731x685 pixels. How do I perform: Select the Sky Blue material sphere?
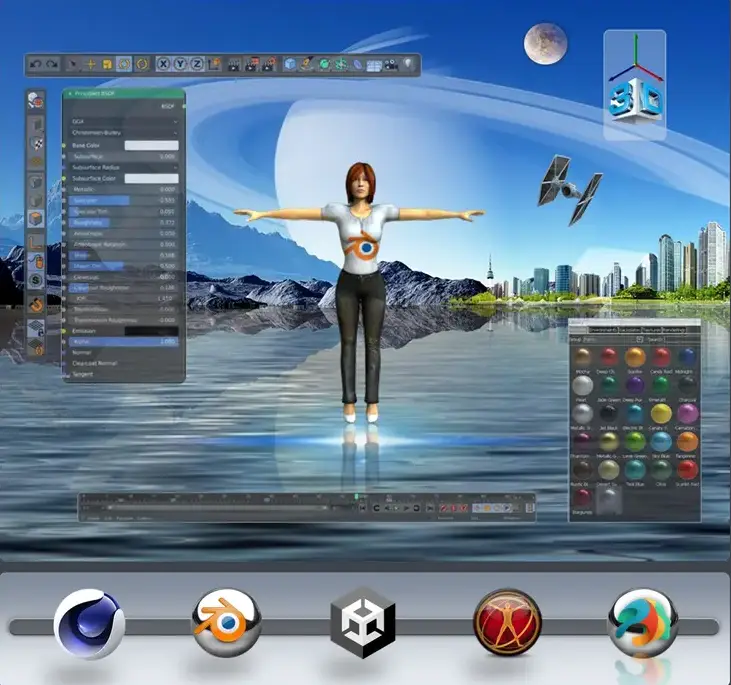coord(661,442)
